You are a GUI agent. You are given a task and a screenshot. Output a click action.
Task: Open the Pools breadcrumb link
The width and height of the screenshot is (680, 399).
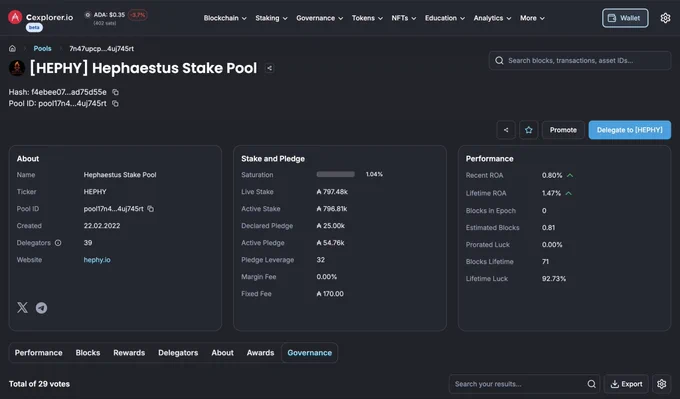42,49
